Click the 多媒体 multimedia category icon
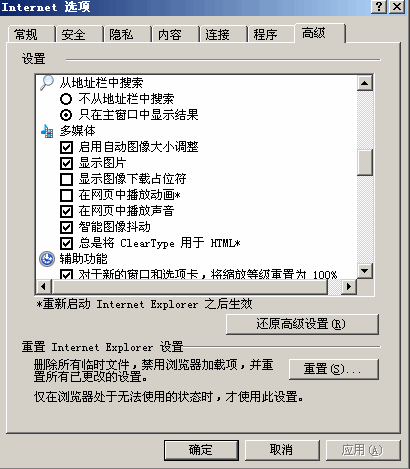Image resolution: width=410 pixels, height=469 pixels. click(47, 131)
